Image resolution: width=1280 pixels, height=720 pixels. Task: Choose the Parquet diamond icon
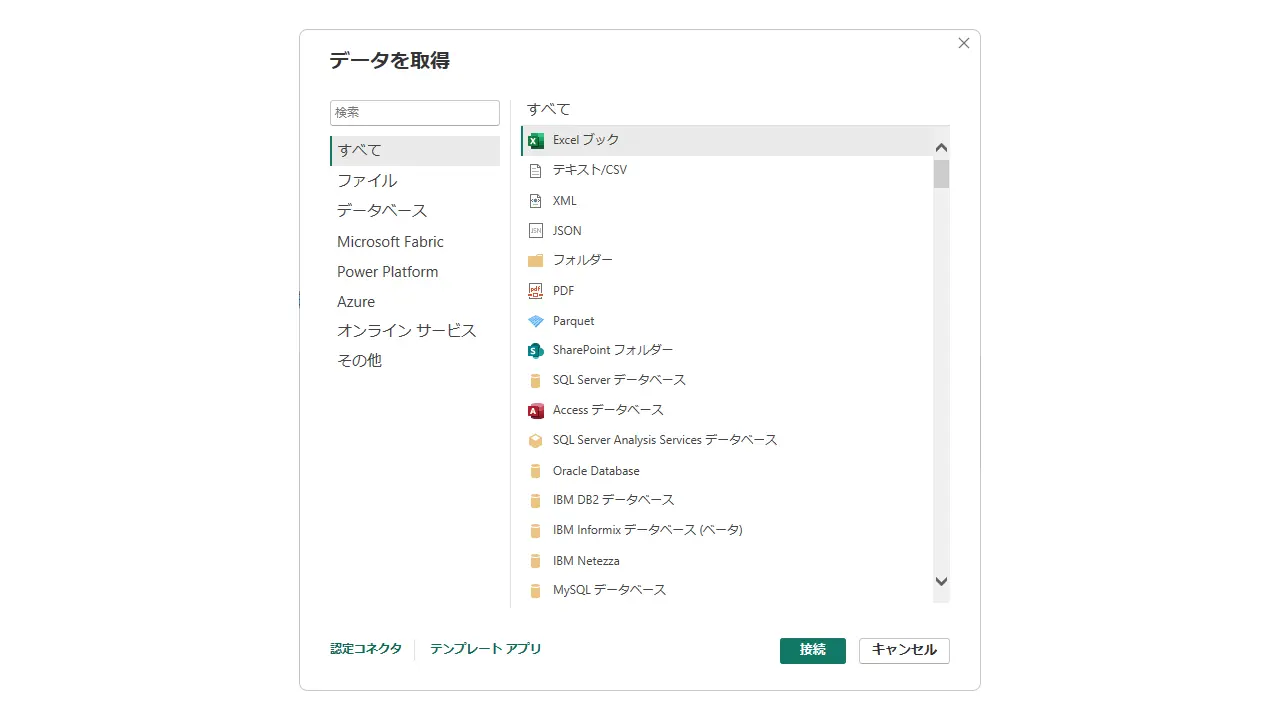[x=536, y=321]
